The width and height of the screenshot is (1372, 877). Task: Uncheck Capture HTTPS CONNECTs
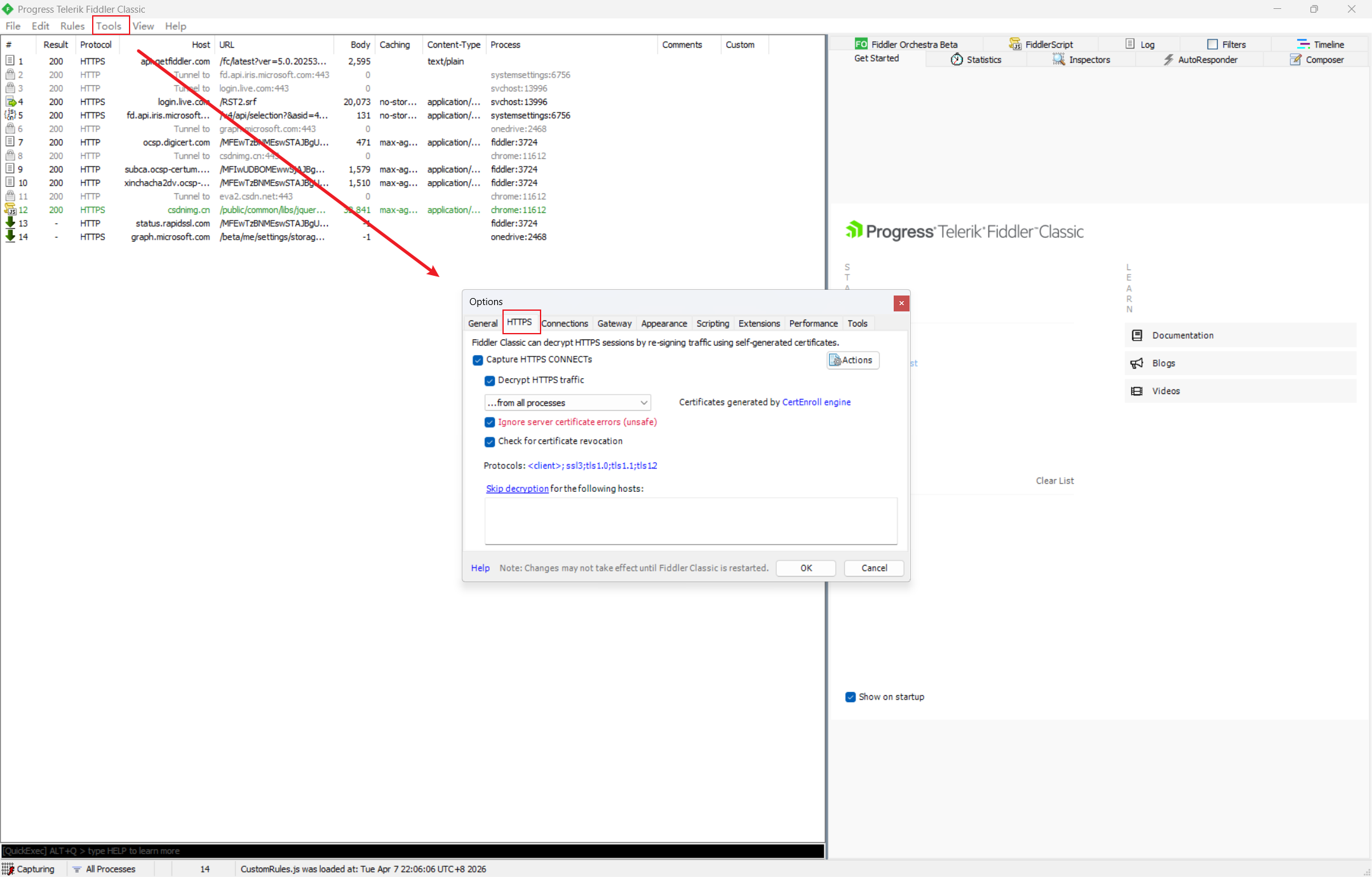click(478, 360)
